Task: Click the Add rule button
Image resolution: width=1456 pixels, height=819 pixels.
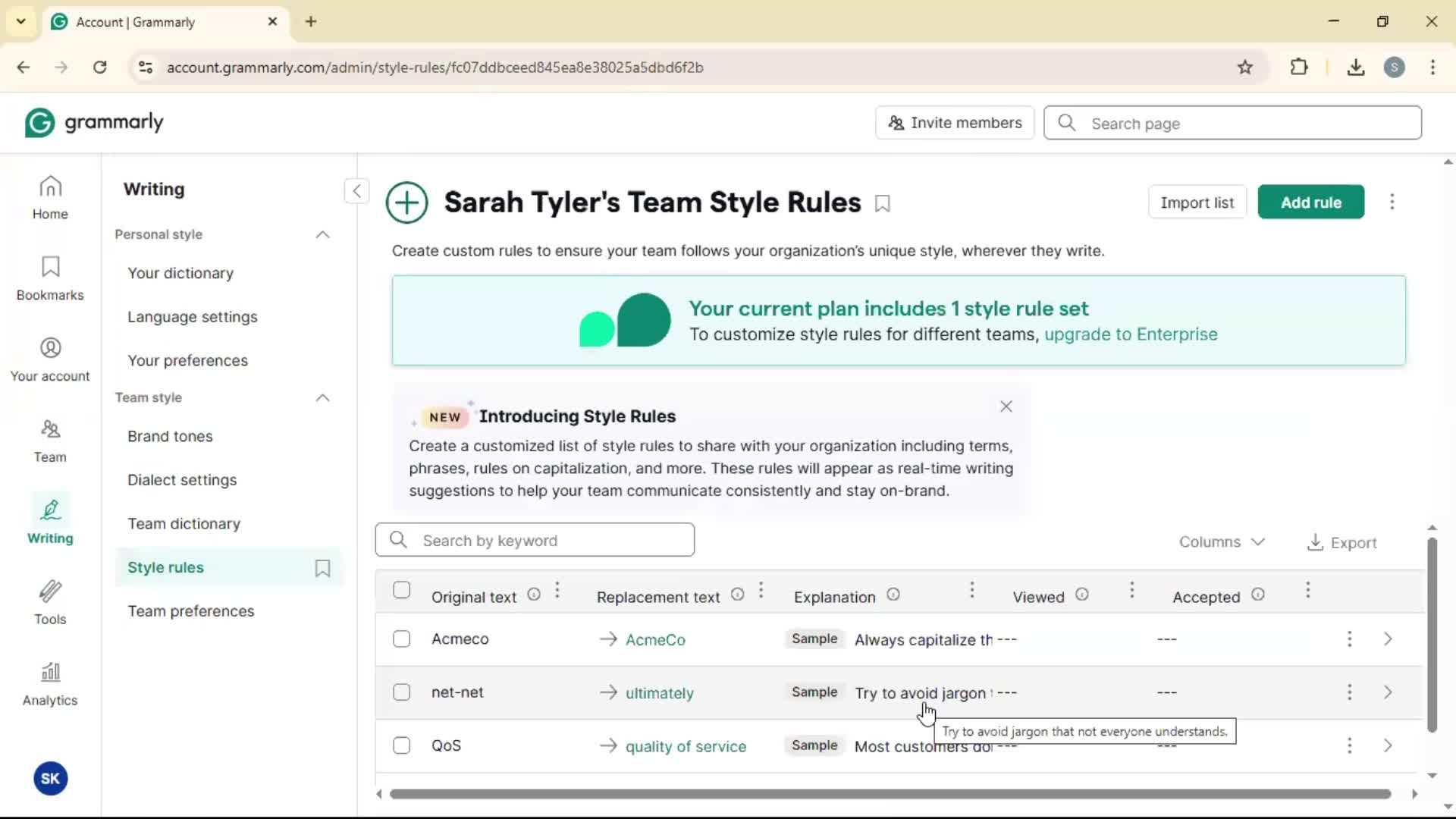Action: tap(1310, 202)
